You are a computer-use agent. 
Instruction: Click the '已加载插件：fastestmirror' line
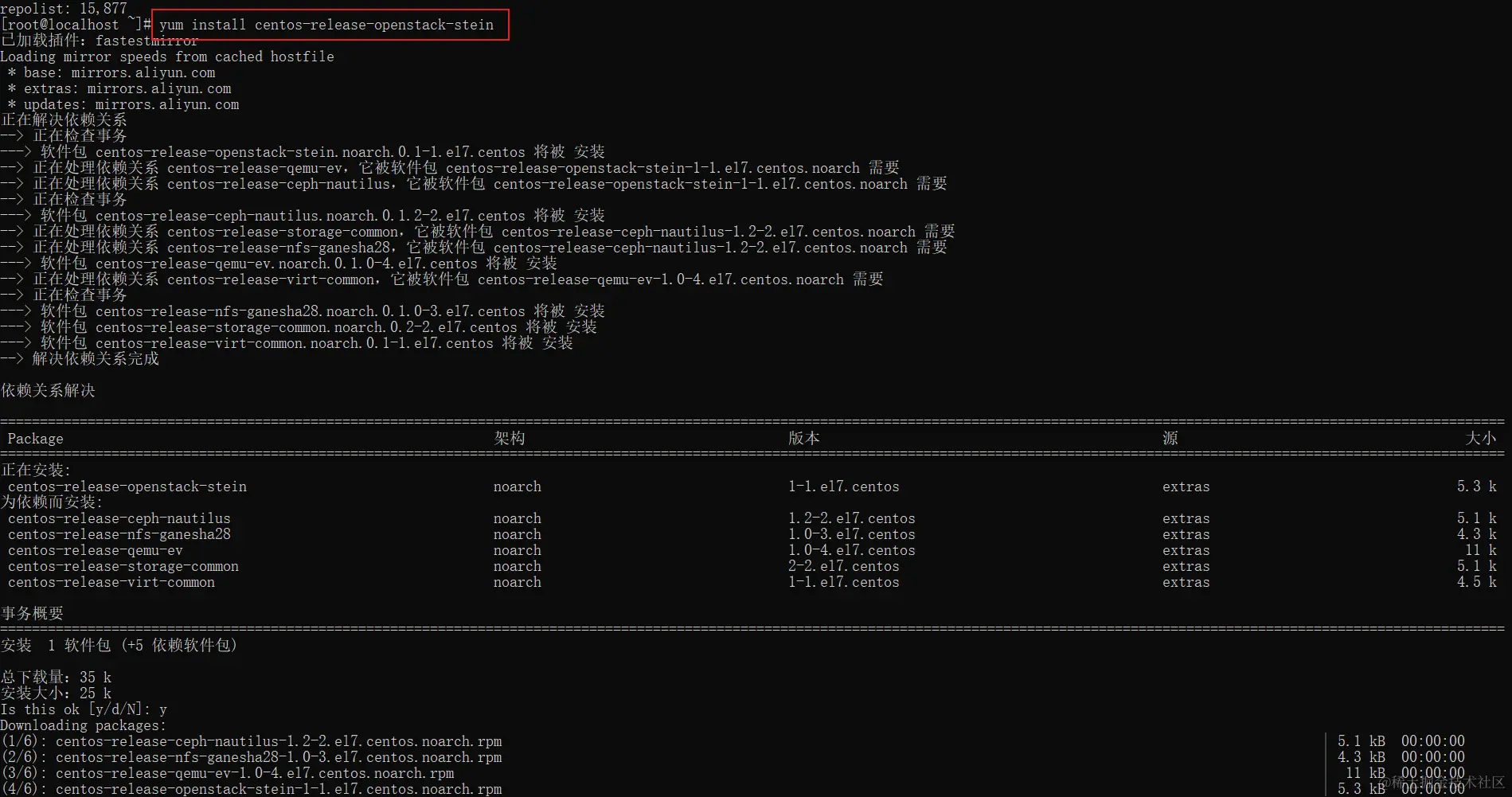point(100,41)
